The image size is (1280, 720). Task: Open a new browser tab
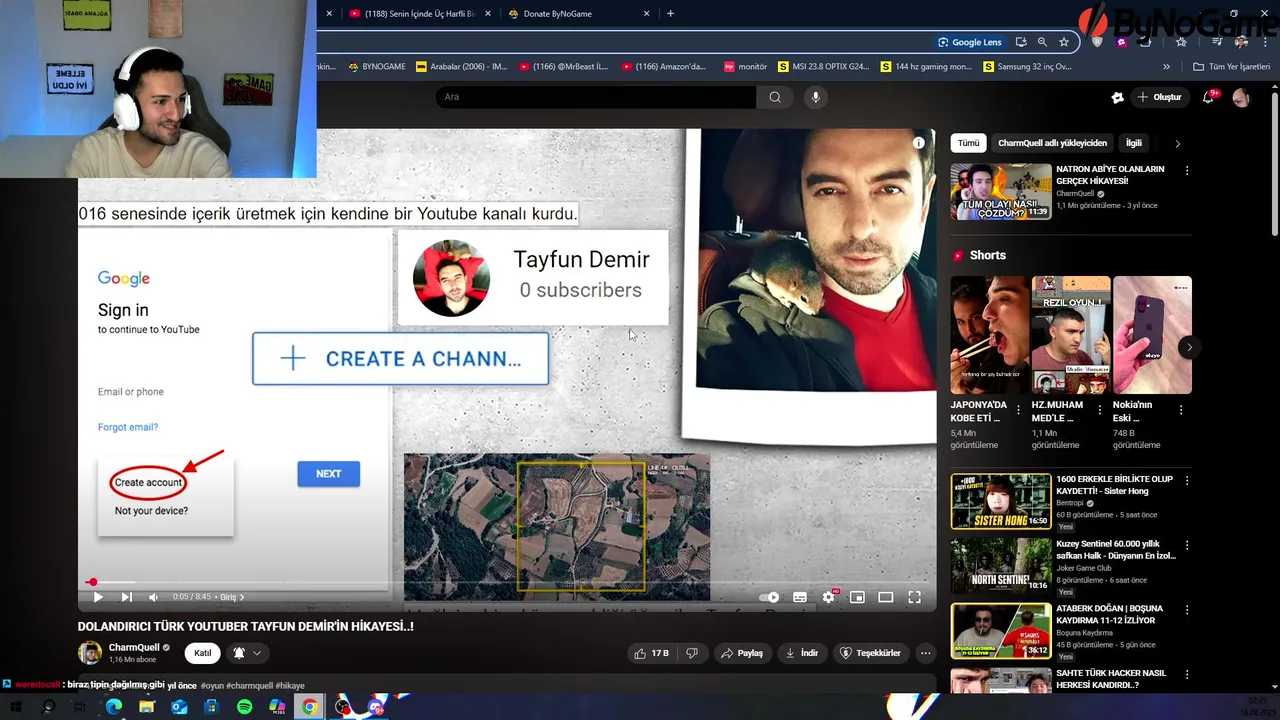pyautogui.click(x=670, y=14)
